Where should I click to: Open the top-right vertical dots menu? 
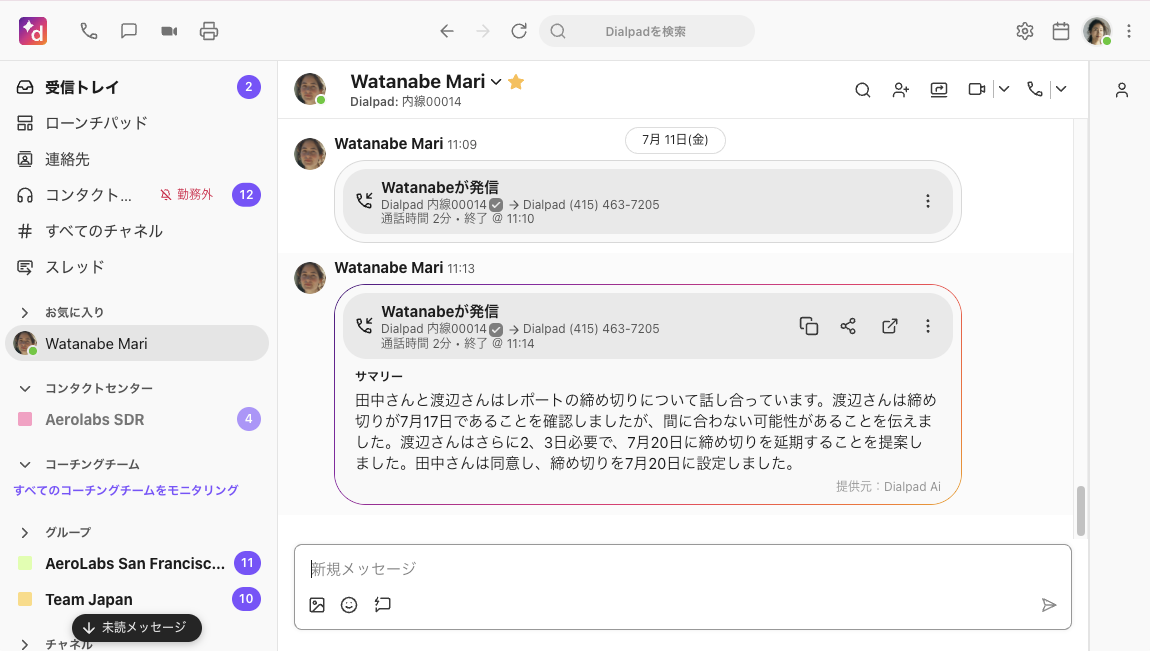point(1129,31)
